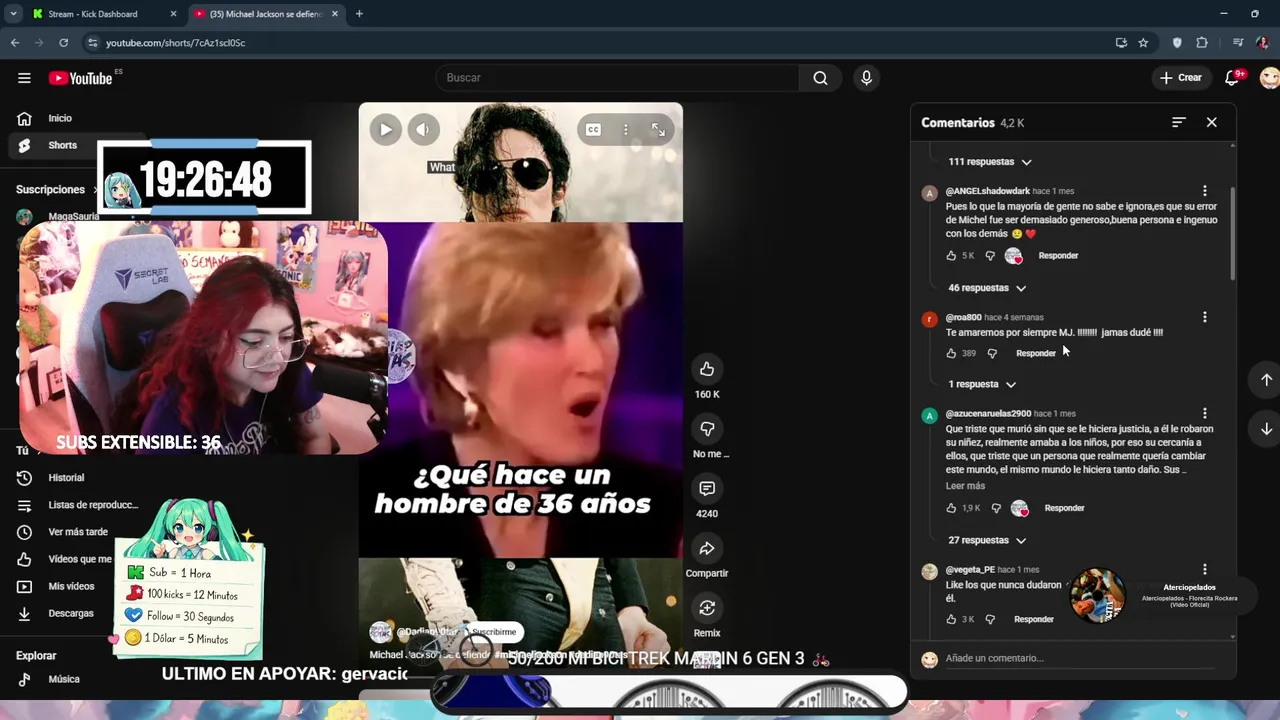This screenshot has height=720, width=1280.
Task: Reload the page in browser toolbar
Action: tap(63, 43)
